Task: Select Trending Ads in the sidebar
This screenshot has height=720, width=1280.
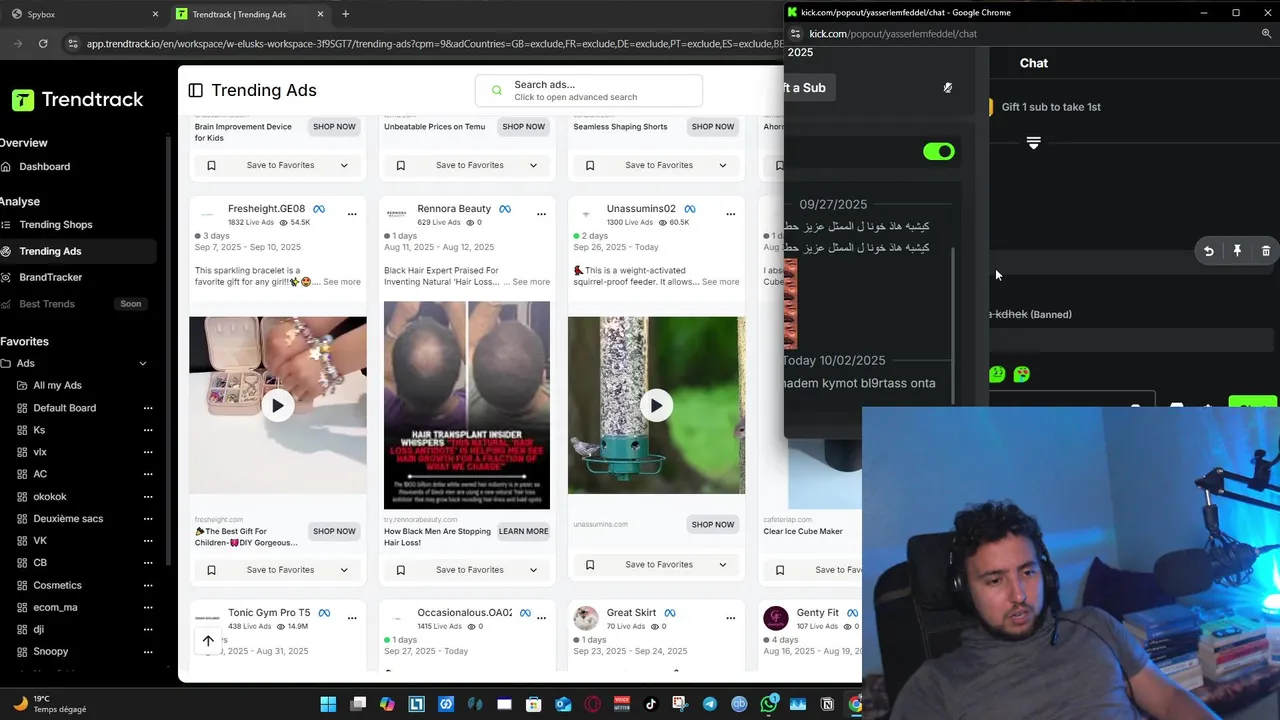Action: tap(50, 251)
